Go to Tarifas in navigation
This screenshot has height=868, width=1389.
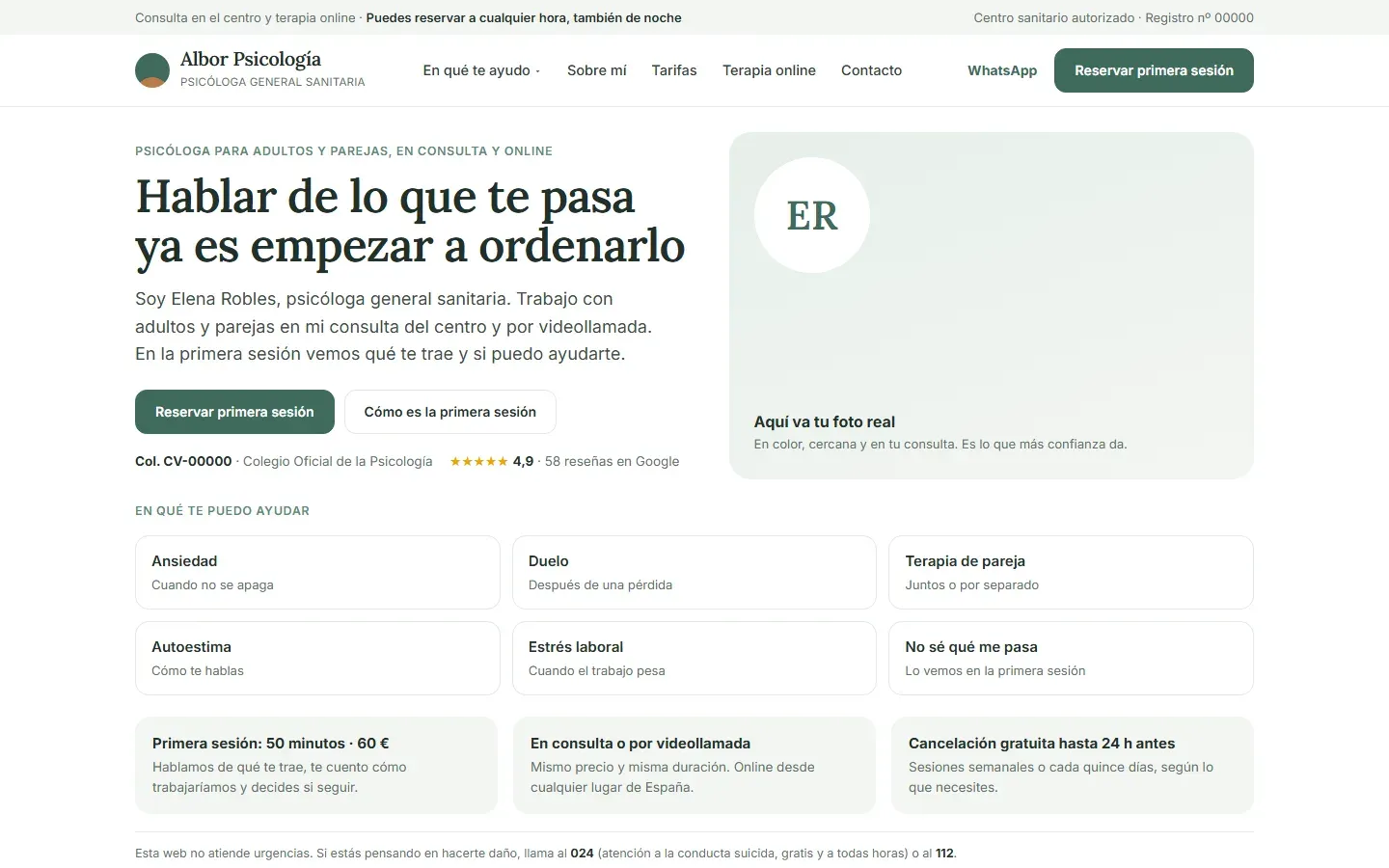pos(674,70)
